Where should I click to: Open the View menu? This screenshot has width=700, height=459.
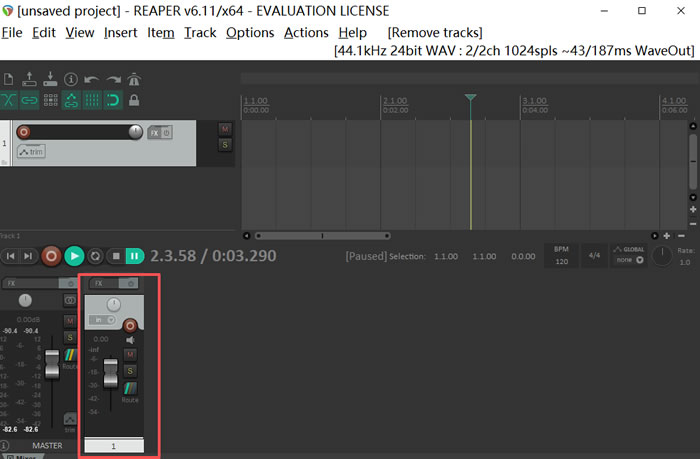[x=80, y=33]
